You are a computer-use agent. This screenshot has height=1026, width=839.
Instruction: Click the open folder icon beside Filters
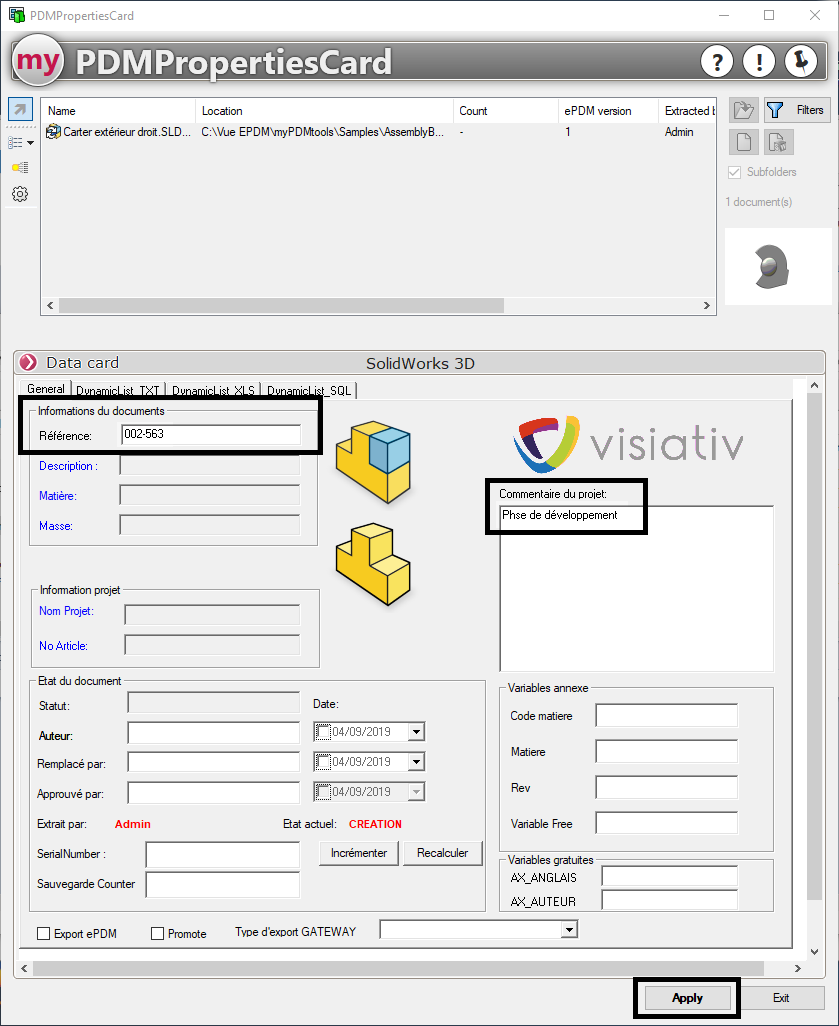(743, 110)
